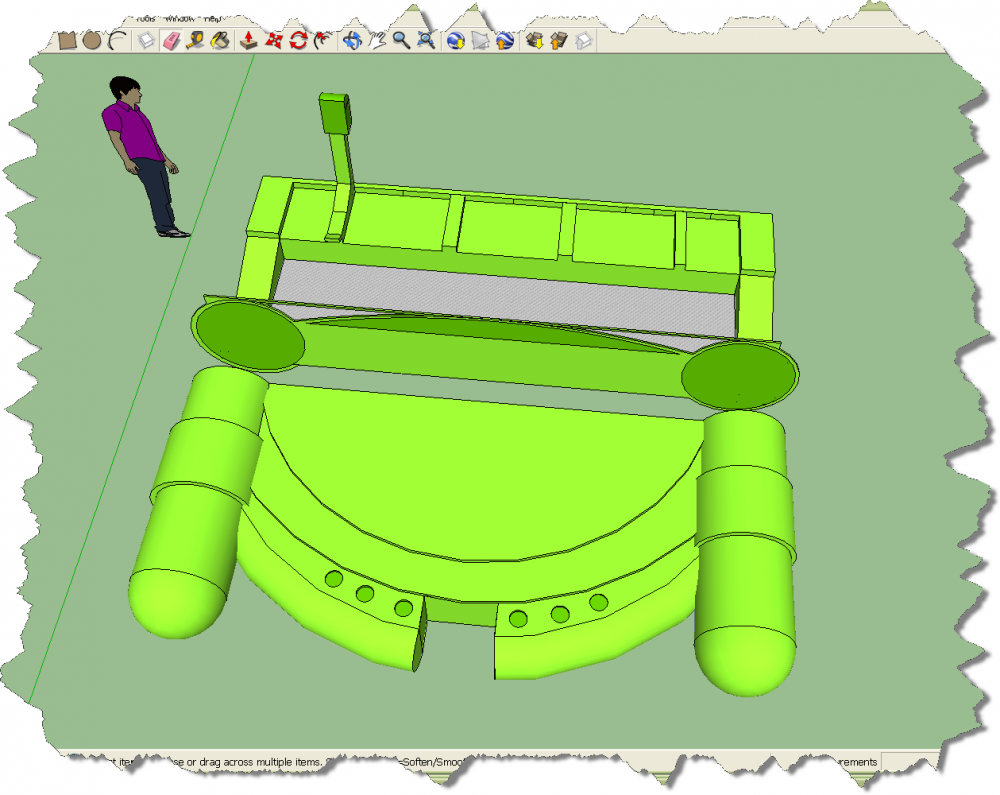Click the Make Component icon
Screen dimensions: 1000x795
[146, 41]
